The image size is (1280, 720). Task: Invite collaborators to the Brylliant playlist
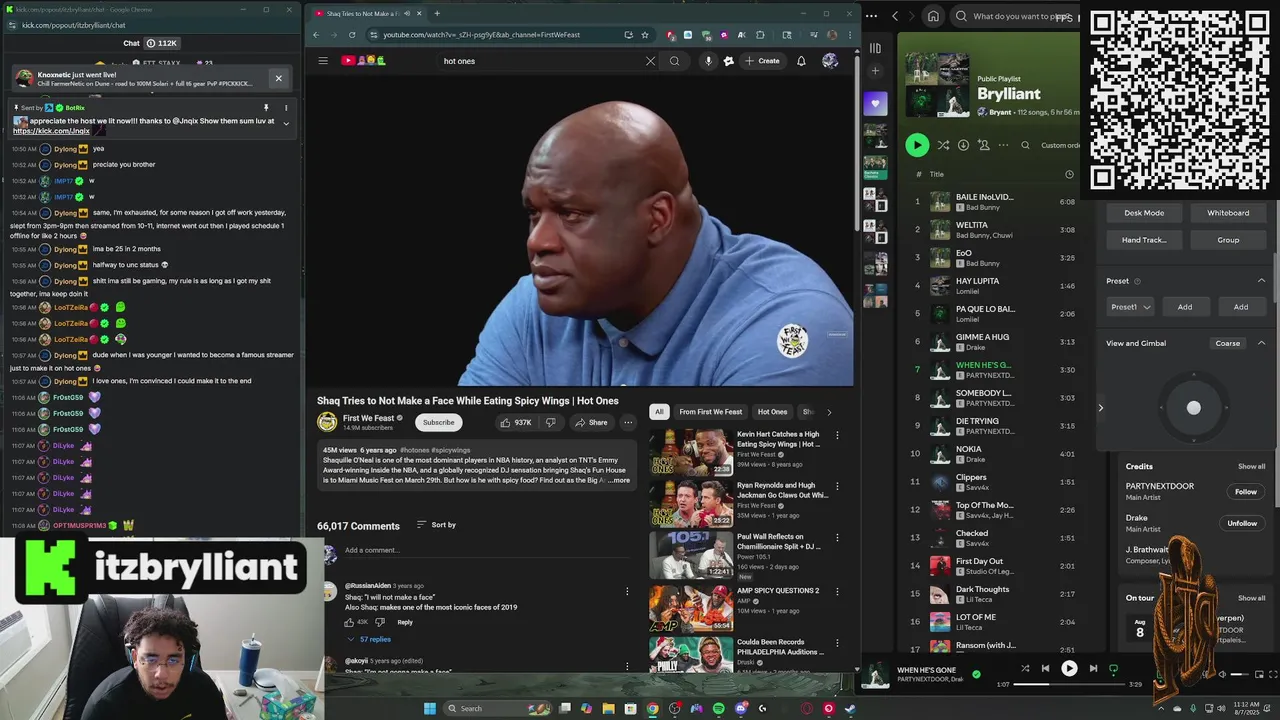tap(984, 145)
